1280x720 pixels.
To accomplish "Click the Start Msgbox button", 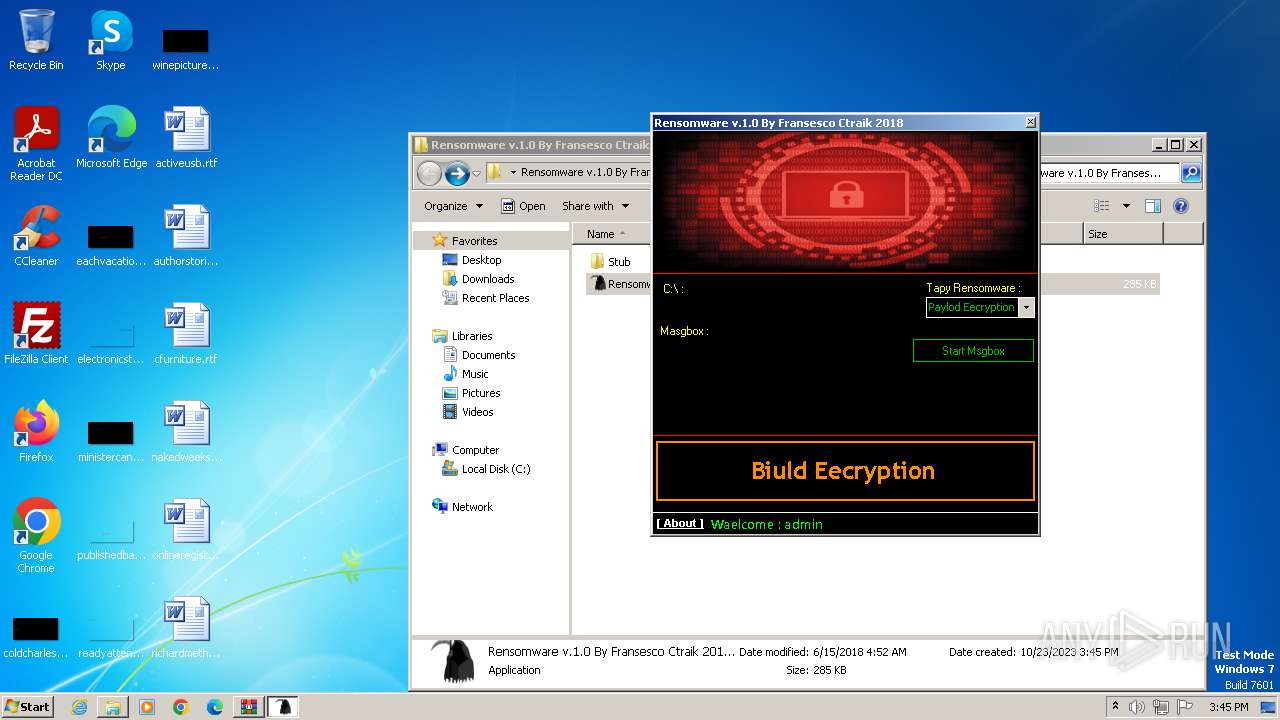I will 973,351.
